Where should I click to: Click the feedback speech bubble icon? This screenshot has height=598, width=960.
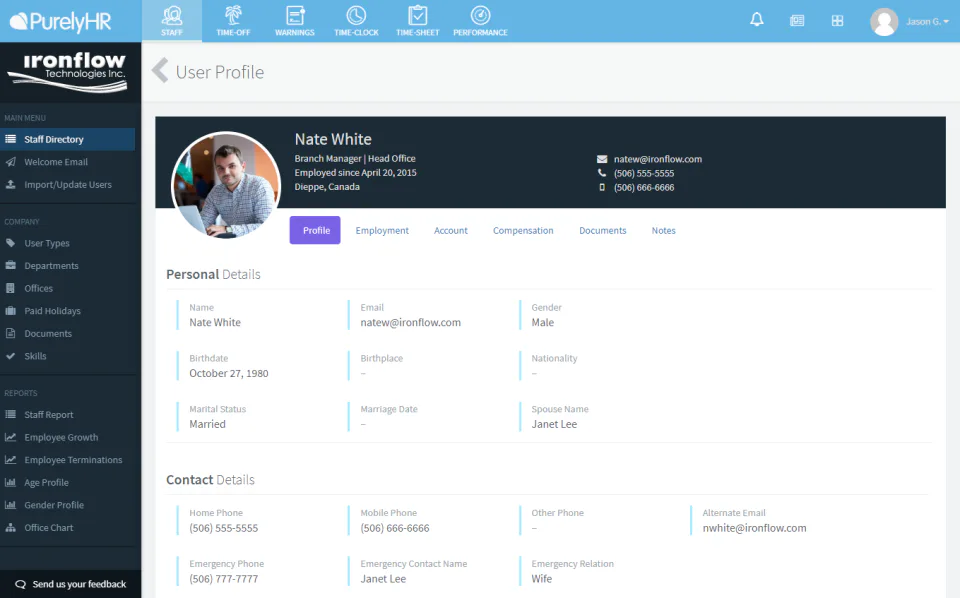click(20, 585)
